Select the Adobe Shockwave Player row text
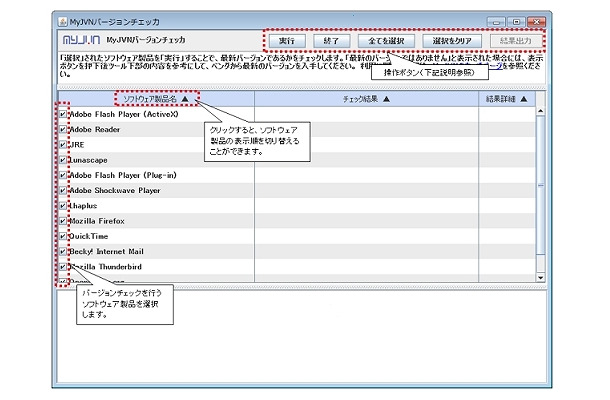Screen dimensions: 610x400 115,191
